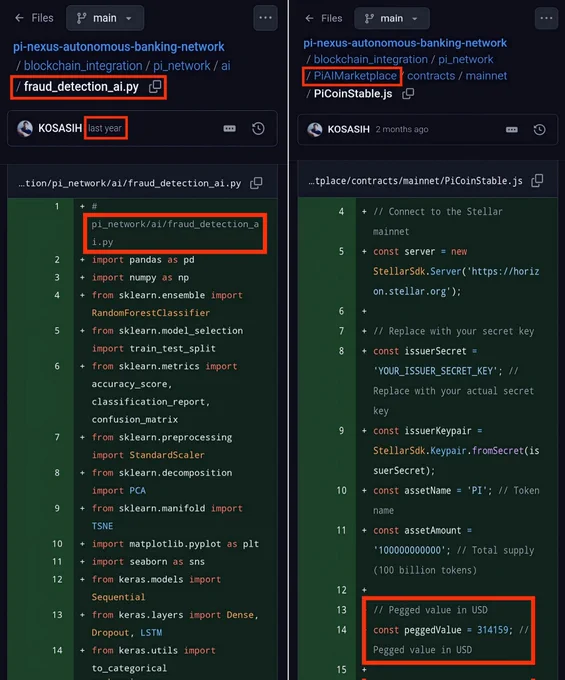The height and width of the screenshot is (680, 565).
Task: Click 'const server = new' line
Action: coord(420,252)
